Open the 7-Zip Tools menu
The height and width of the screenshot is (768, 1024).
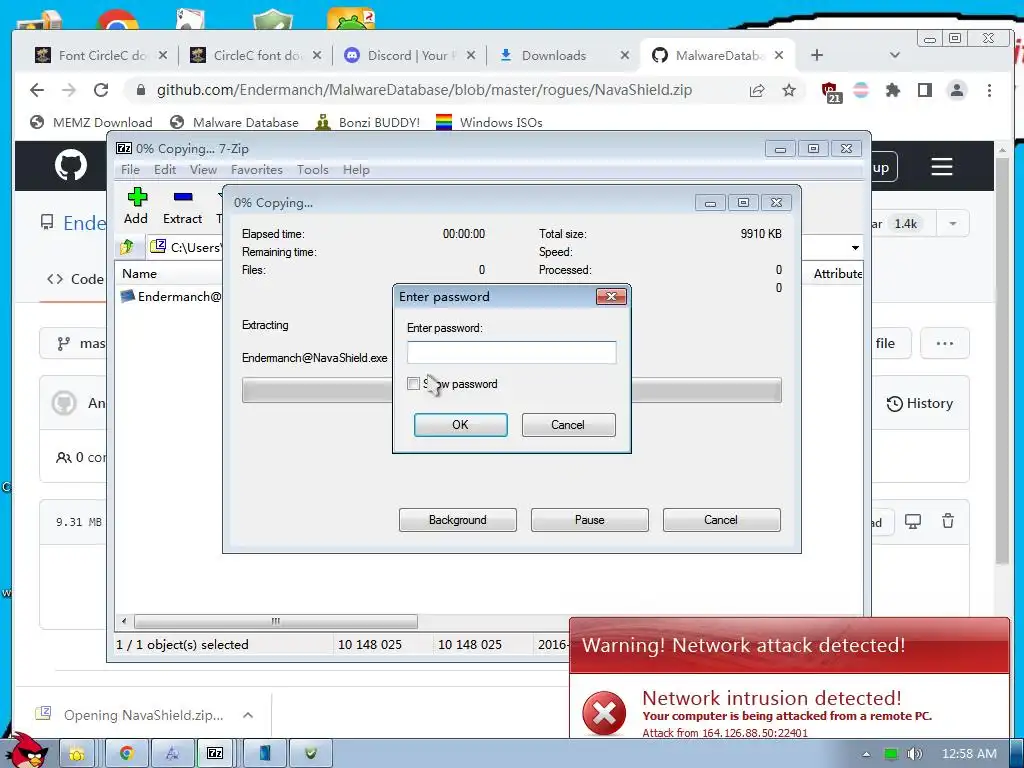coord(312,170)
